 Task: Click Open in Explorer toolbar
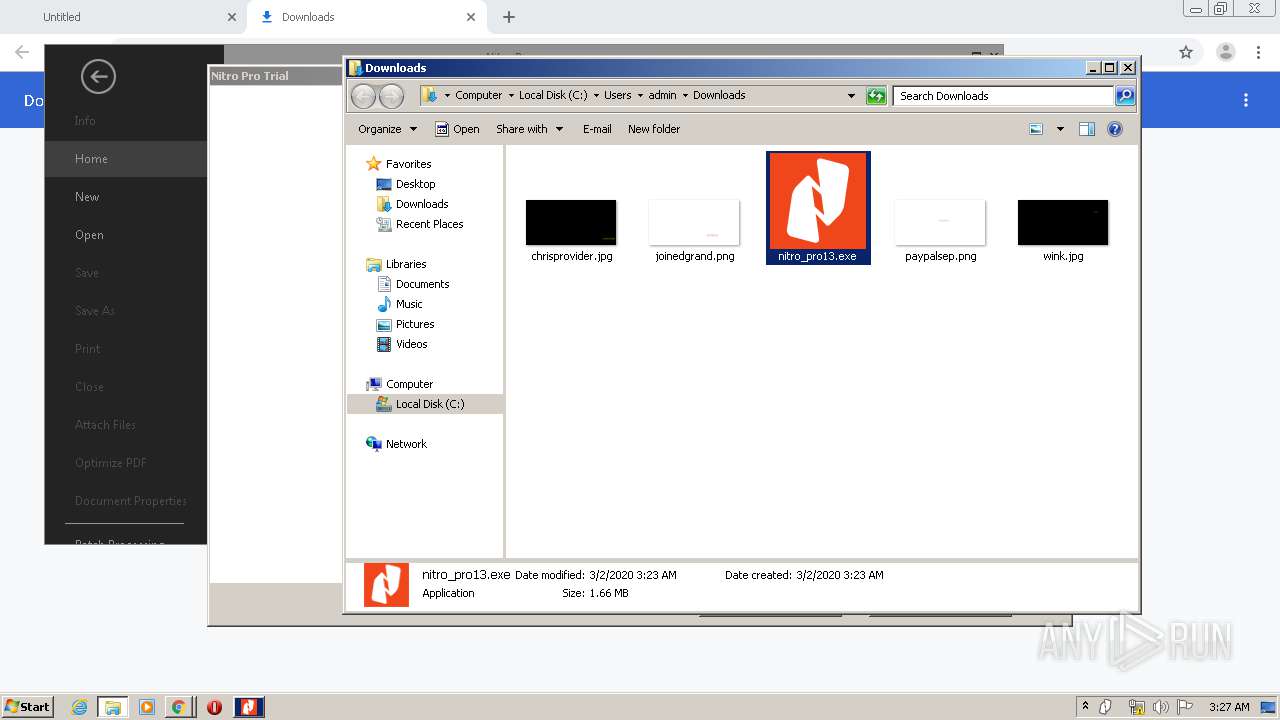(x=457, y=129)
